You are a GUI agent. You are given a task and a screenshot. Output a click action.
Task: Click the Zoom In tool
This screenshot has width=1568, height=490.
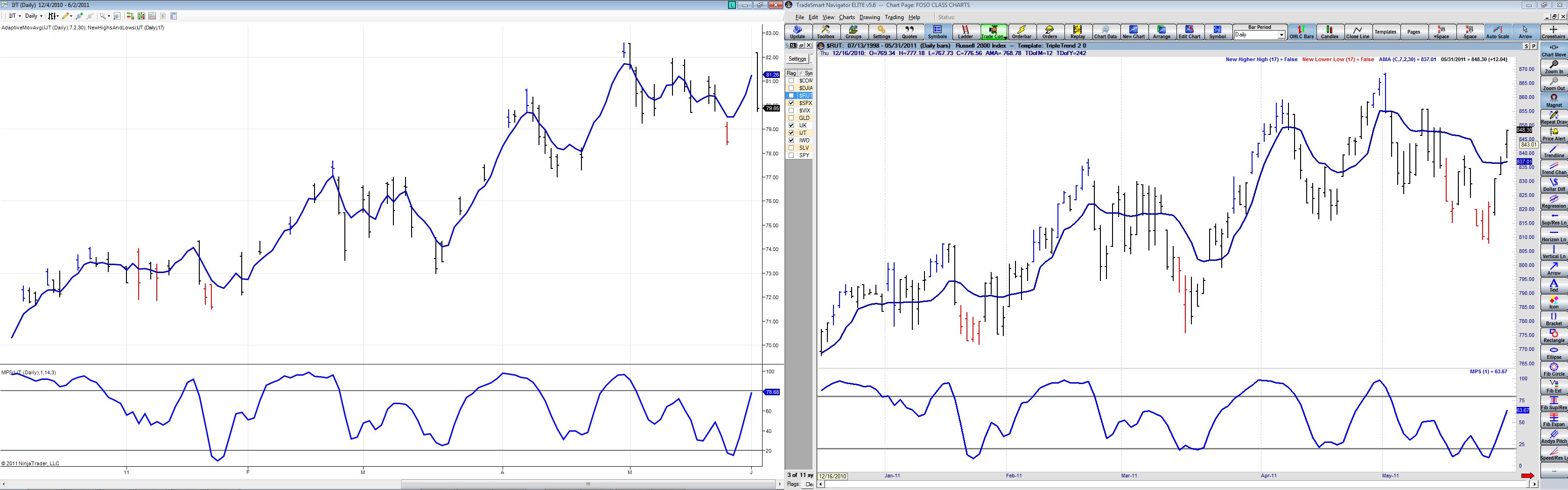click(x=1554, y=66)
